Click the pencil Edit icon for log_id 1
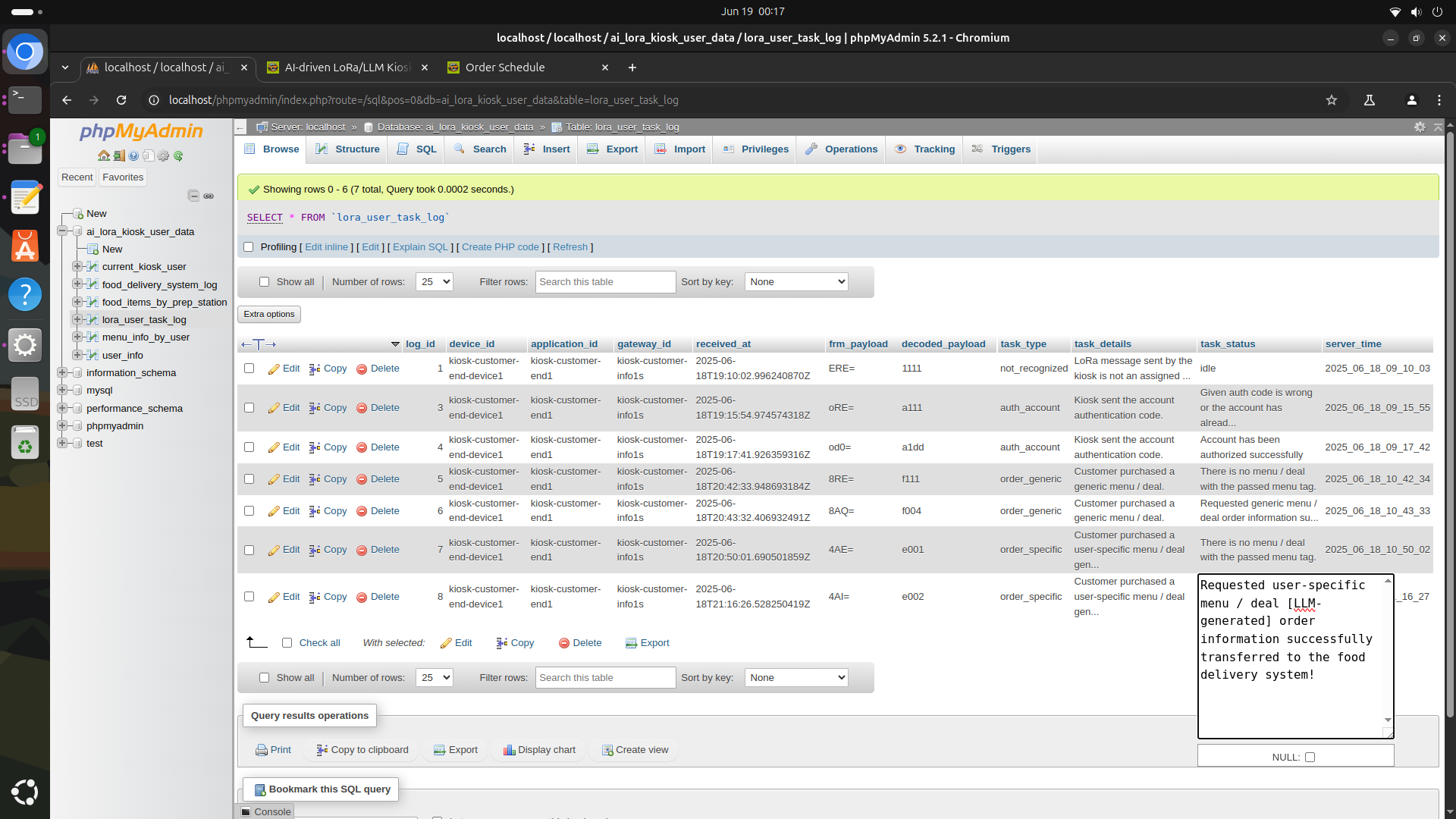Image resolution: width=1456 pixels, height=819 pixels. pyautogui.click(x=274, y=369)
